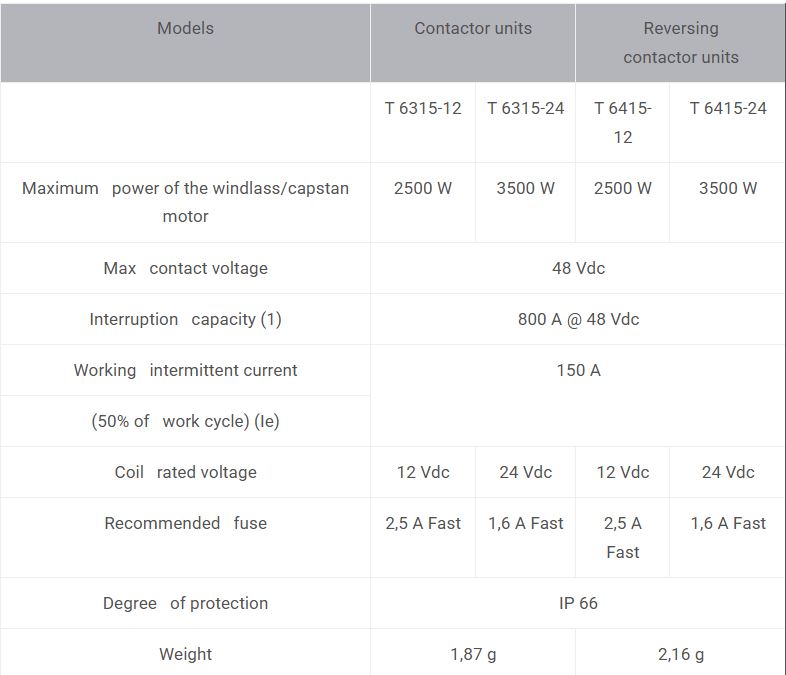Click the "800 A @ 48 Vdc" value
The height and width of the screenshot is (675, 786).
[x=578, y=319]
